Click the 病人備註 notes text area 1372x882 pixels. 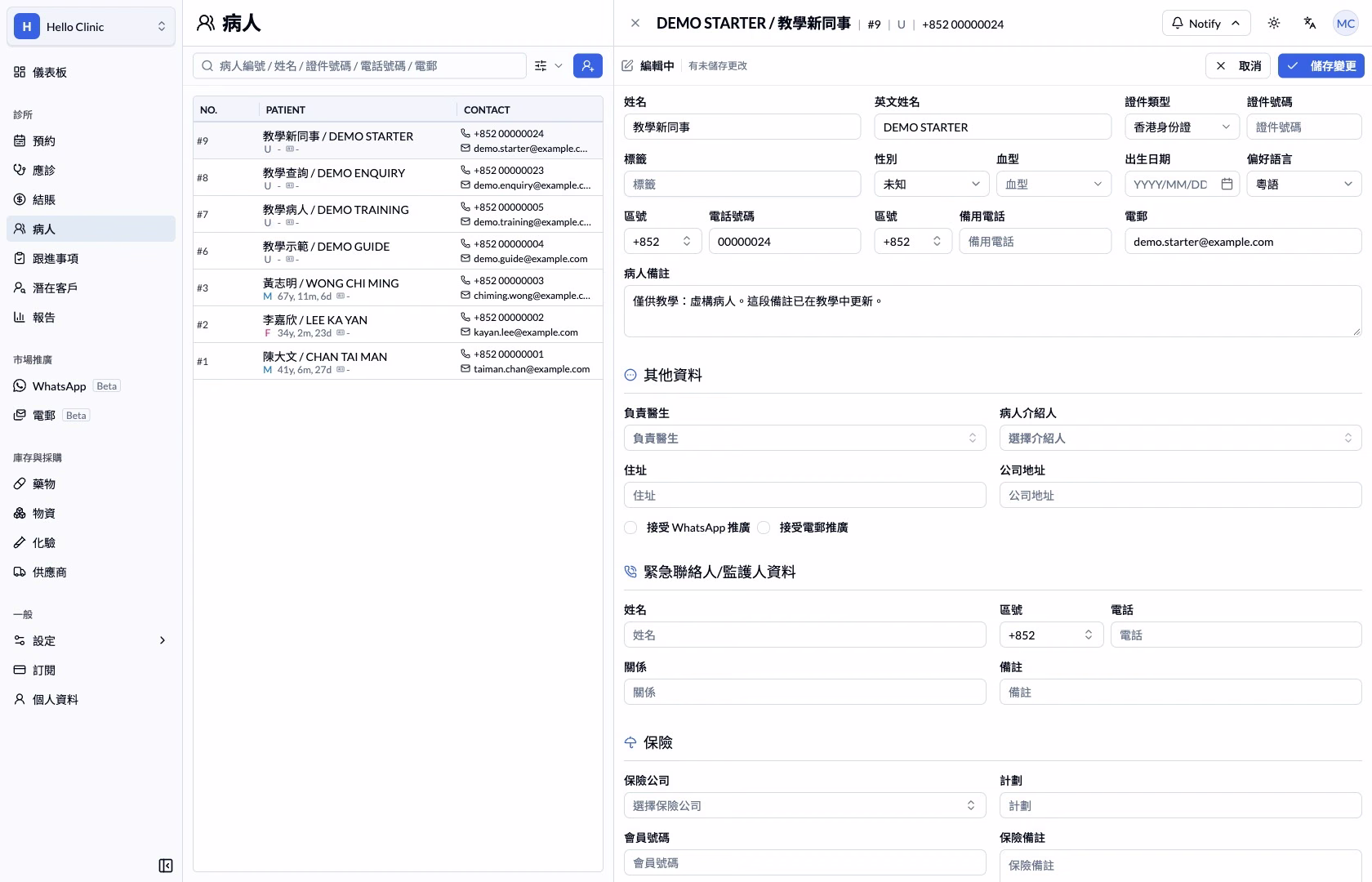click(993, 311)
